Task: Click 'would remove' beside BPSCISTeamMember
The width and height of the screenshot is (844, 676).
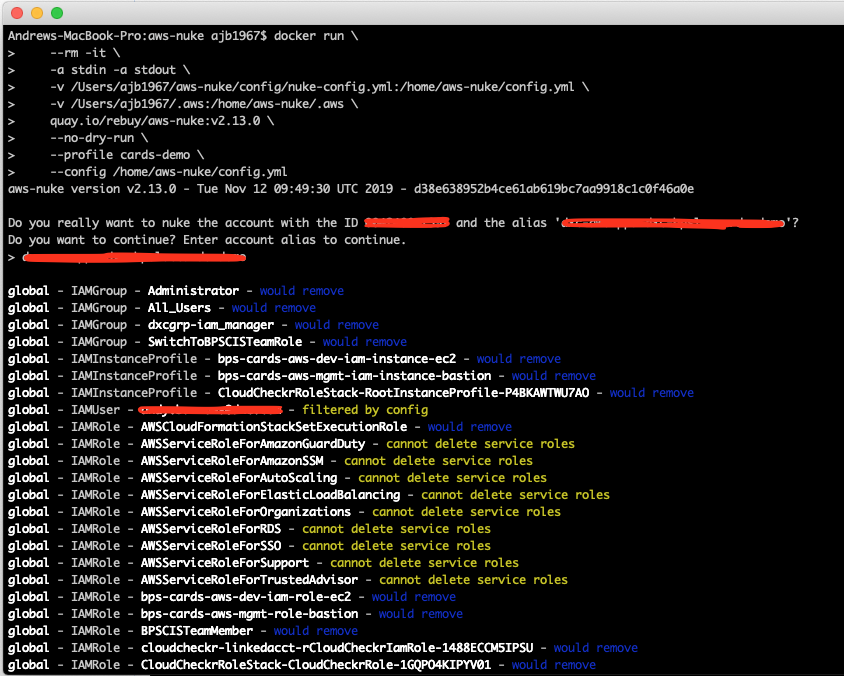Action: tap(315, 631)
